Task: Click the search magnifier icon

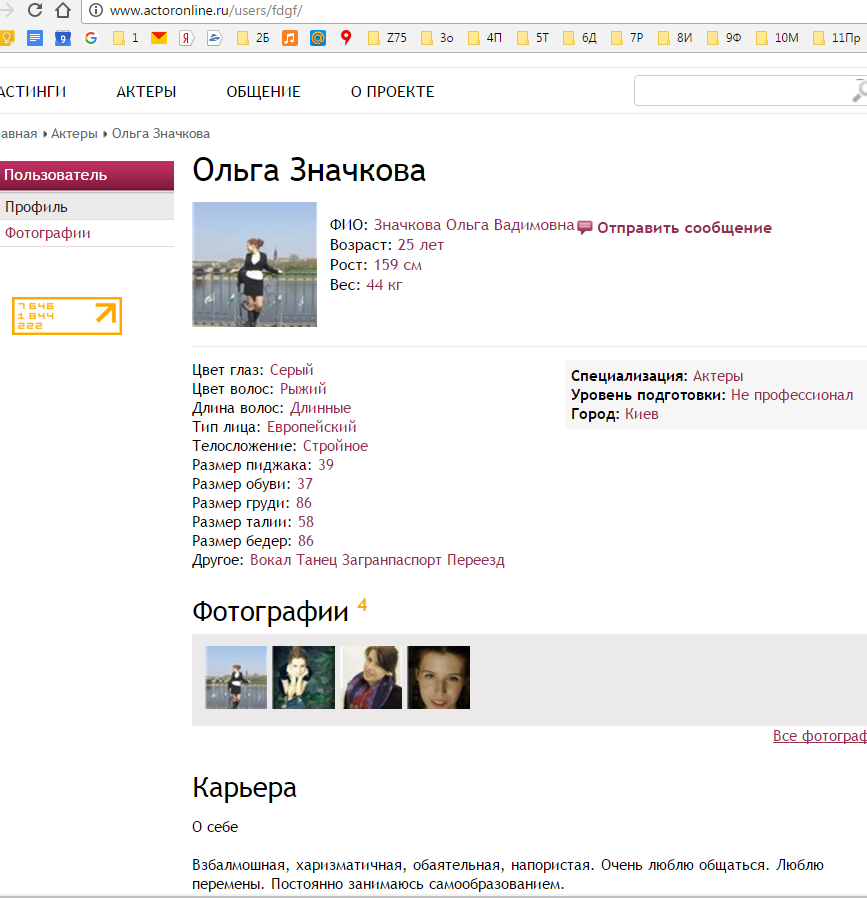Action: click(859, 90)
